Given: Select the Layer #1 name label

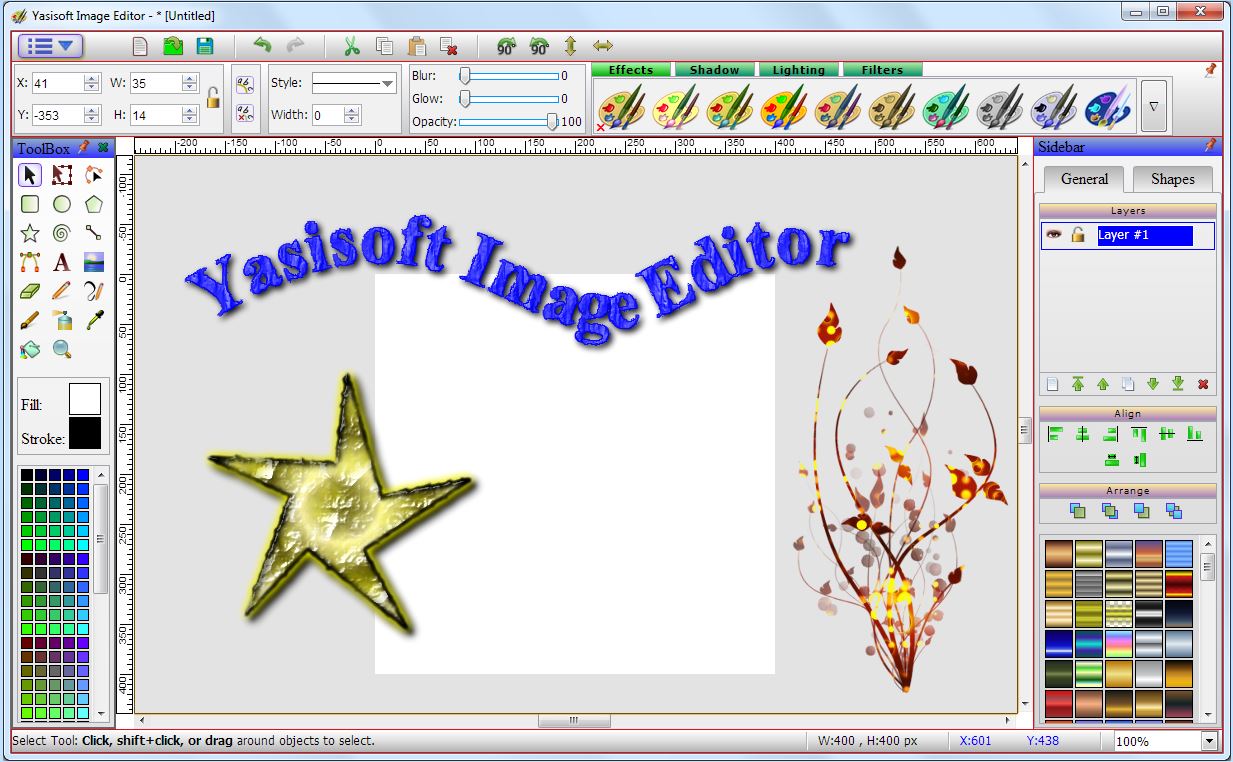Looking at the screenshot, I should [1145, 235].
